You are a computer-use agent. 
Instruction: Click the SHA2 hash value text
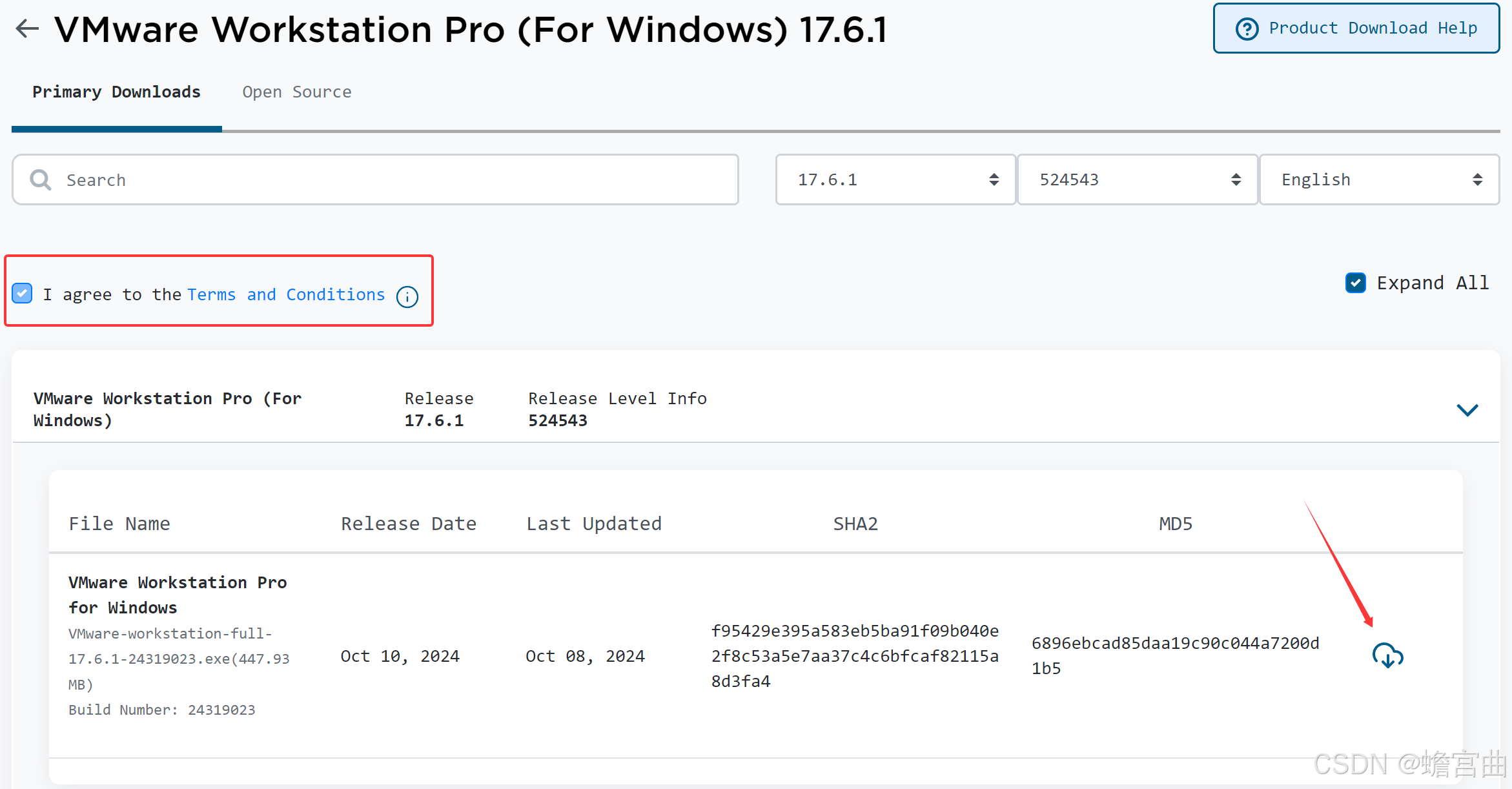tap(855, 656)
